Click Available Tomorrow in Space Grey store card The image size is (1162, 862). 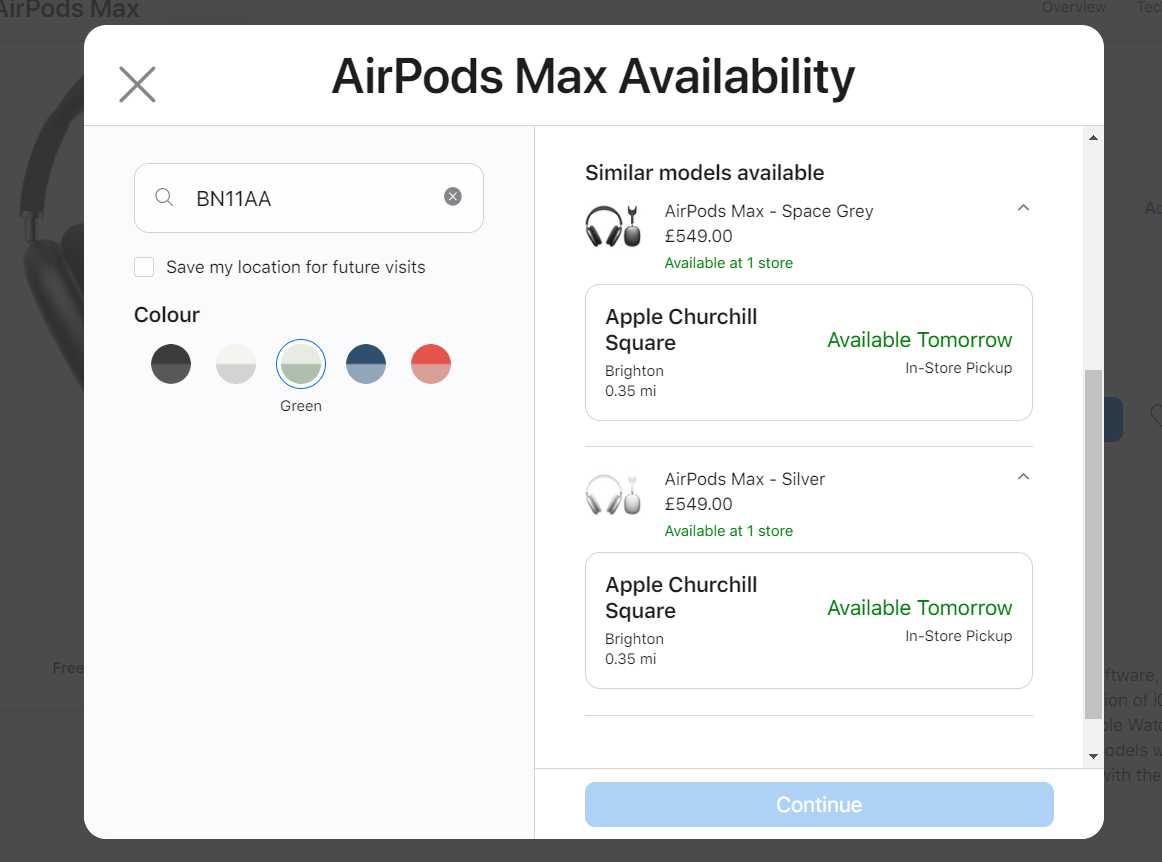919,340
